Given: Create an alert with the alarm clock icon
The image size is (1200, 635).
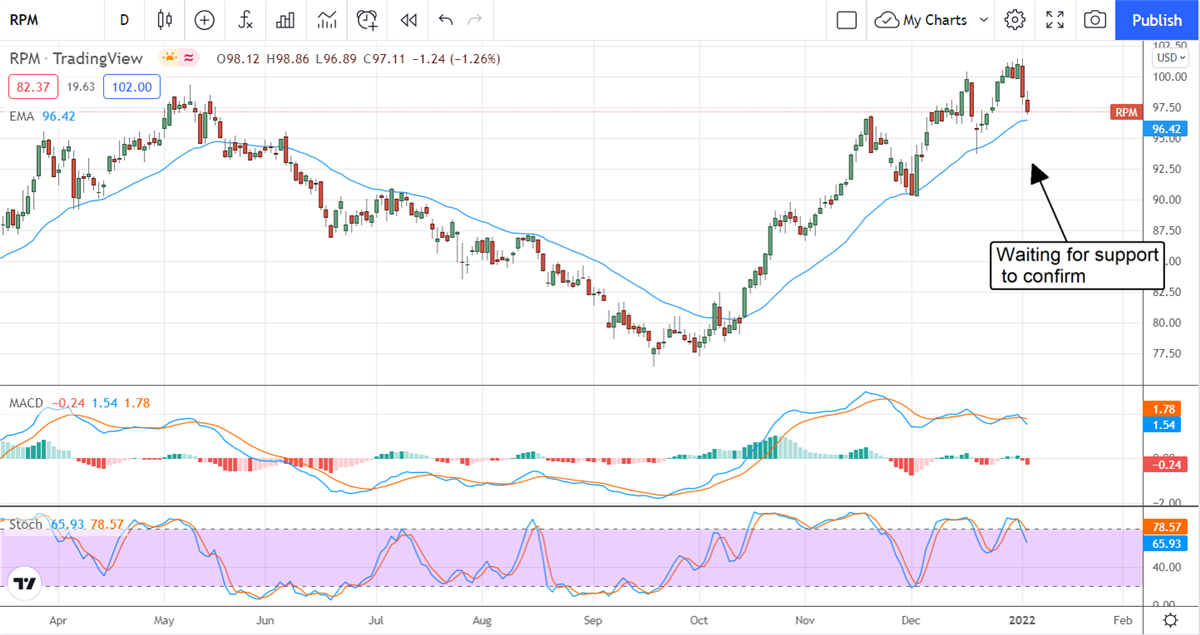Looking at the screenshot, I should click(x=368, y=20).
